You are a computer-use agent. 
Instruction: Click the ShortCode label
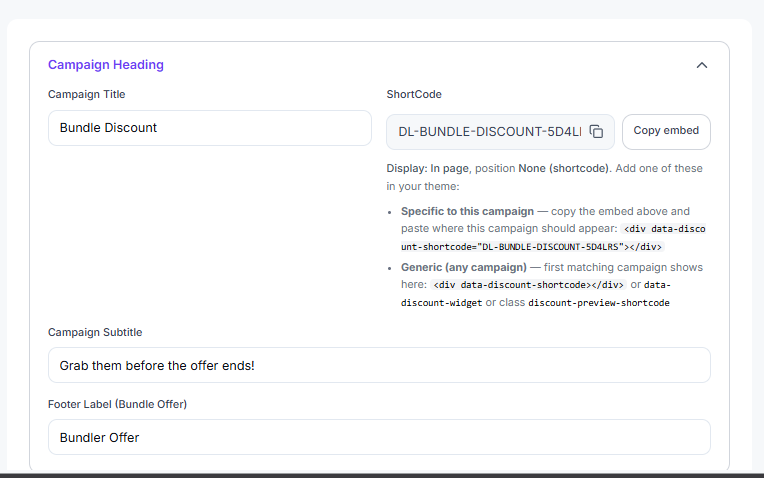click(x=414, y=94)
